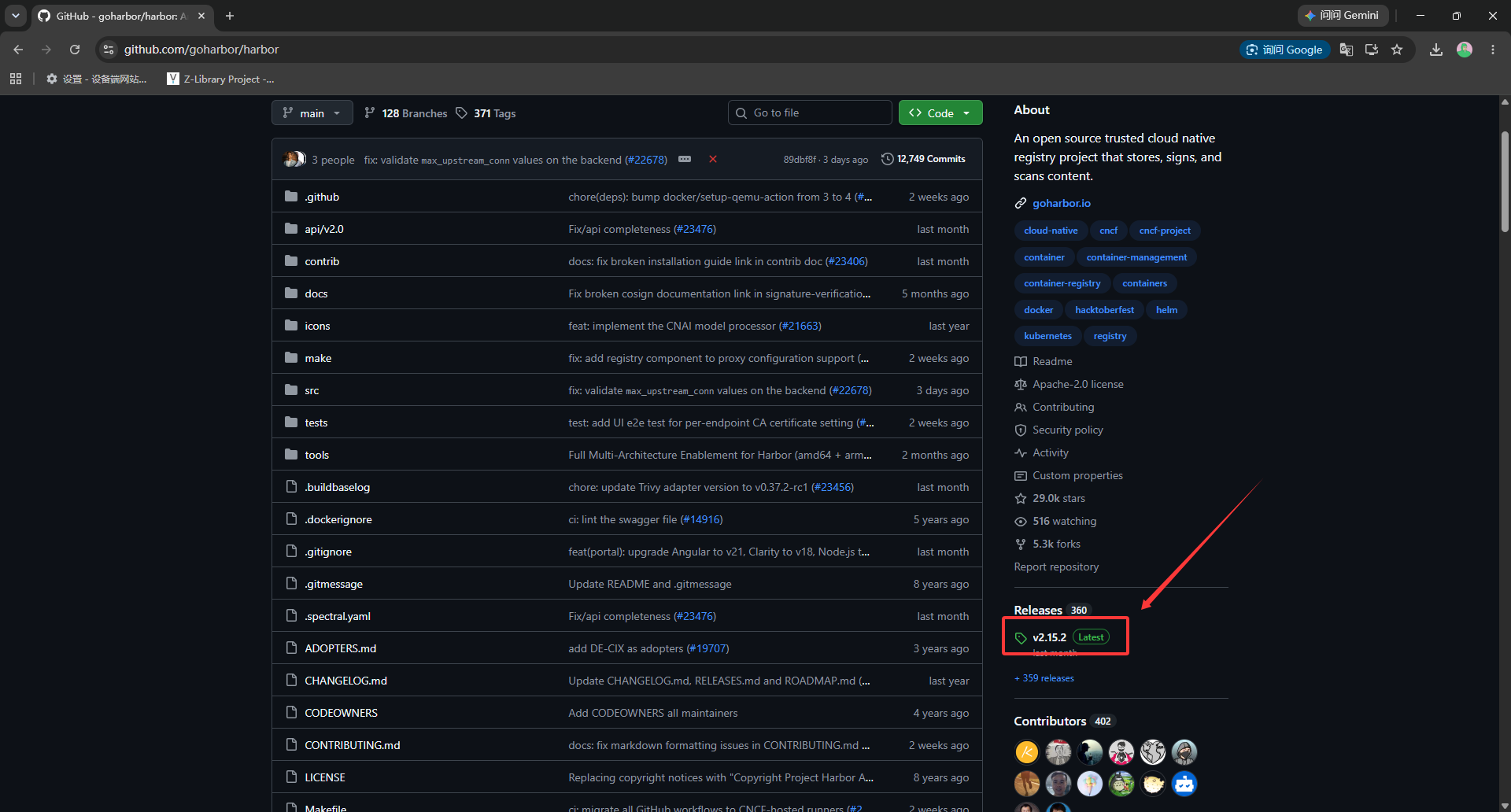Open the contrib folder
Viewport: 1511px width, 812px height.
tap(322, 261)
